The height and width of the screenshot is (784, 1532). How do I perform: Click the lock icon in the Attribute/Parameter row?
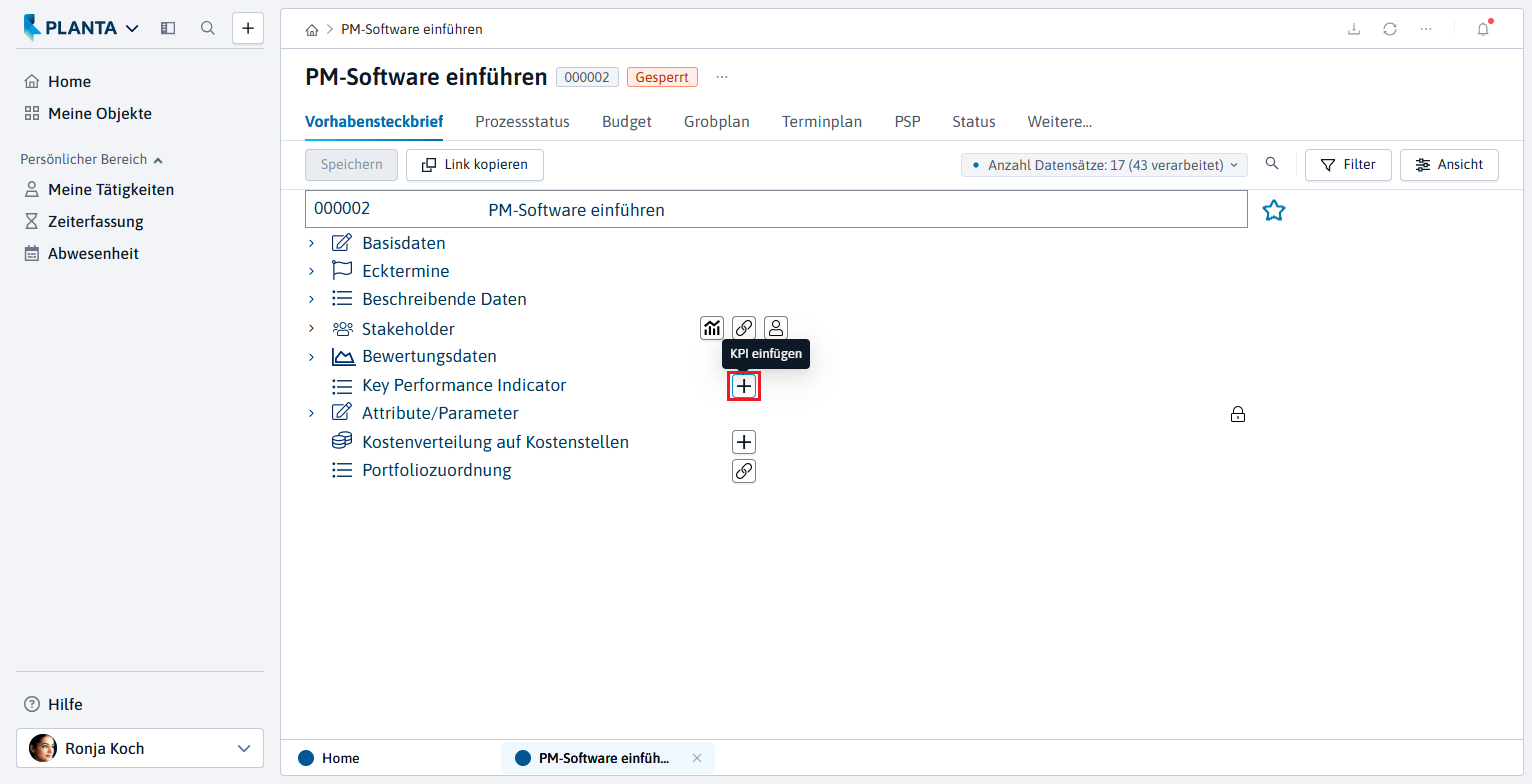click(1238, 414)
